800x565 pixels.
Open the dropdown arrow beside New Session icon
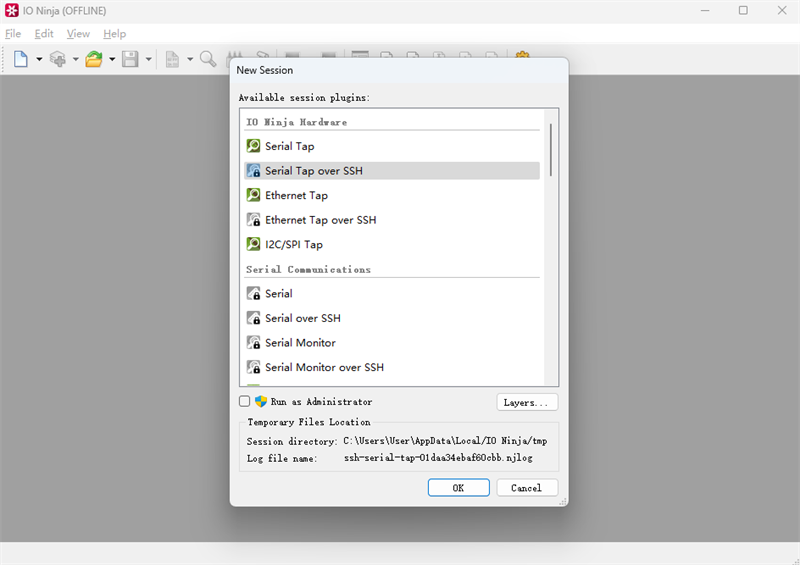[x=39, y=60]
